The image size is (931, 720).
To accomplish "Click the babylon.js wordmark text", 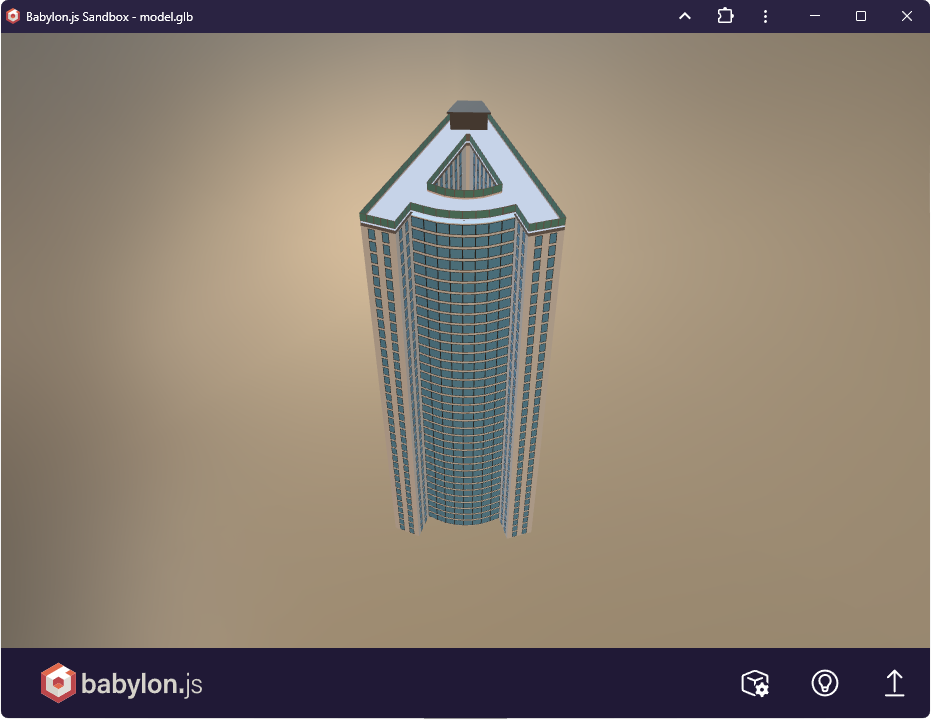I will [140, 683].
